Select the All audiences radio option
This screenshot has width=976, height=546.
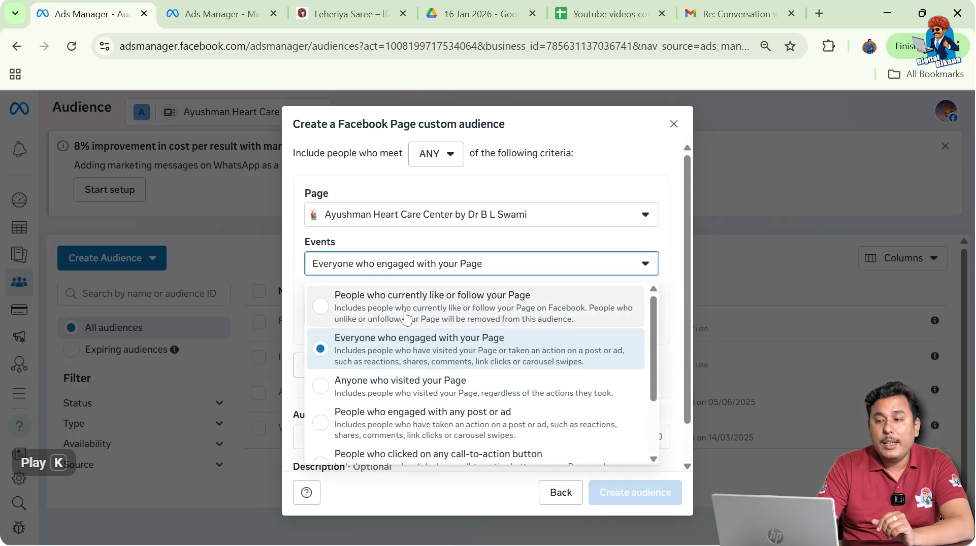(71, 327)
